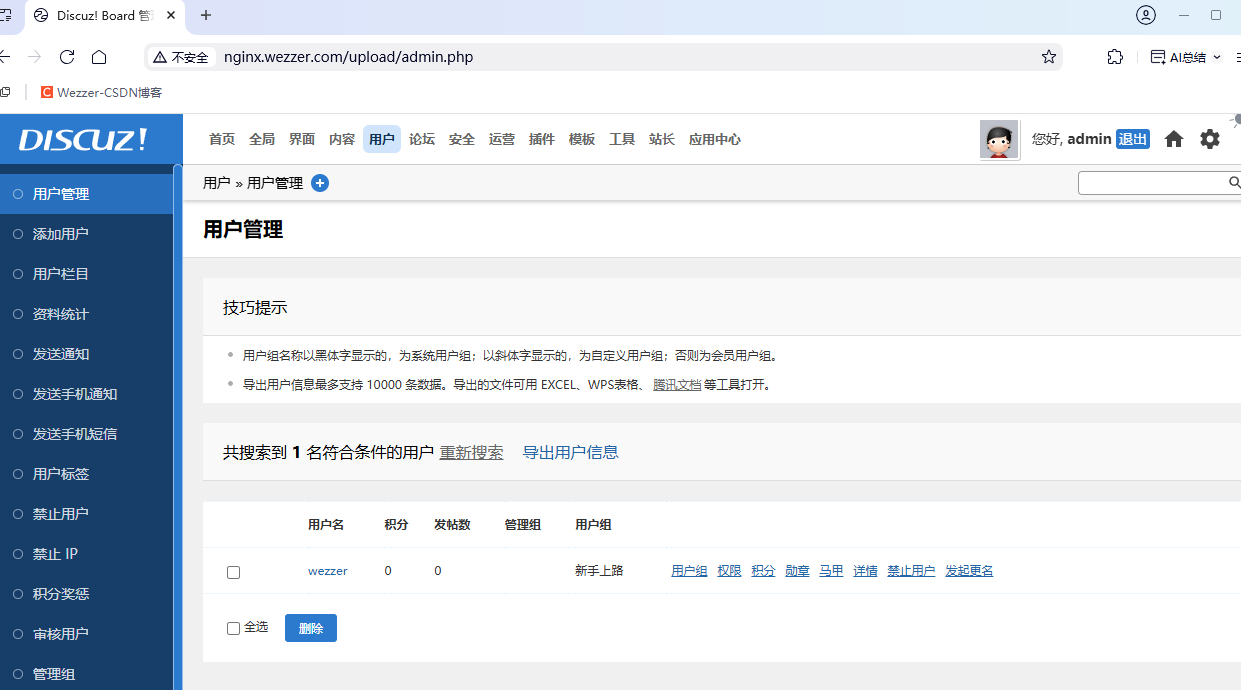Bookmark page with star icon

(x=1049, y=57)
